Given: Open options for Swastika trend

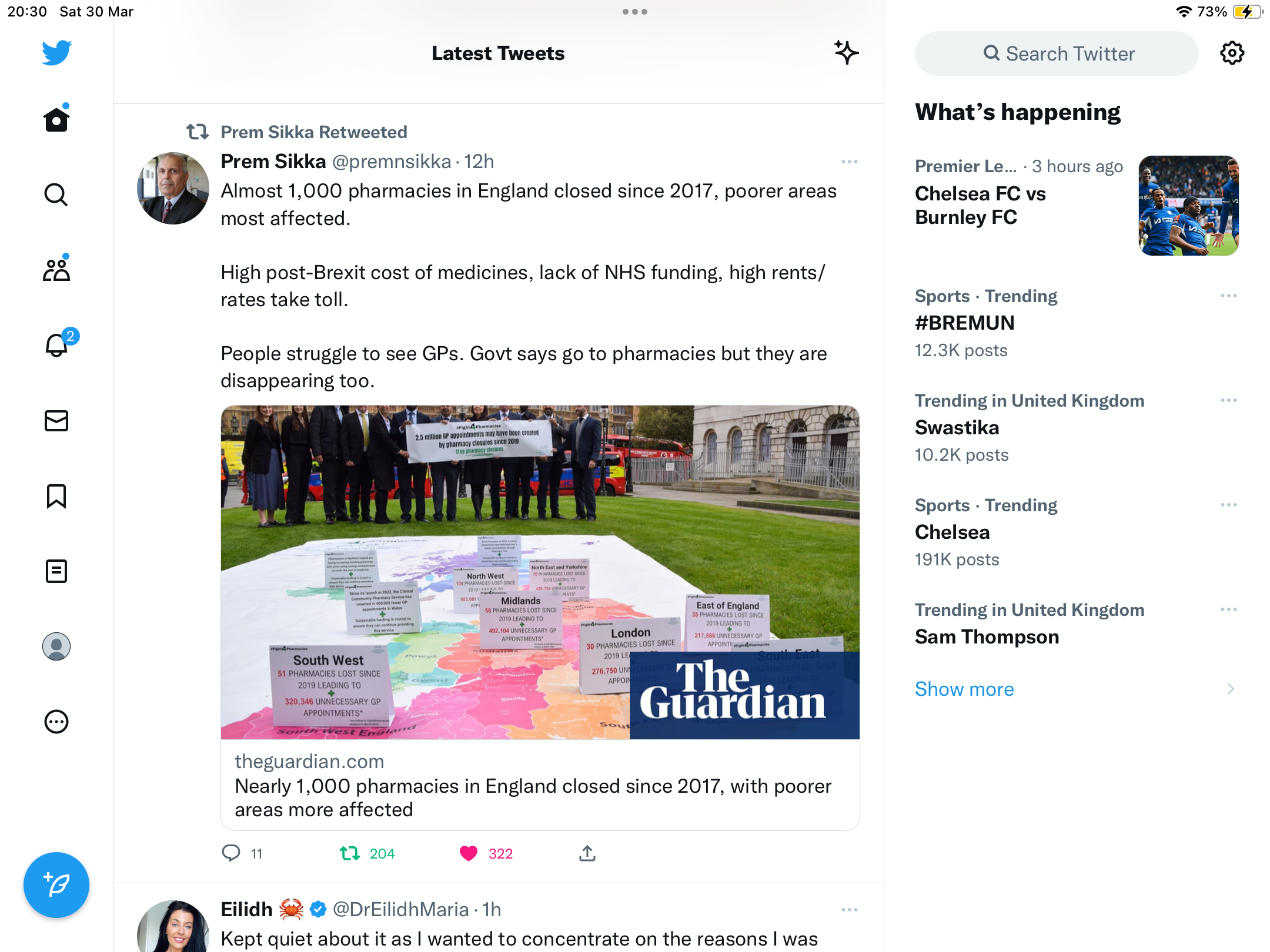Looking at the screenshot, I should (x=1228, y=400).
